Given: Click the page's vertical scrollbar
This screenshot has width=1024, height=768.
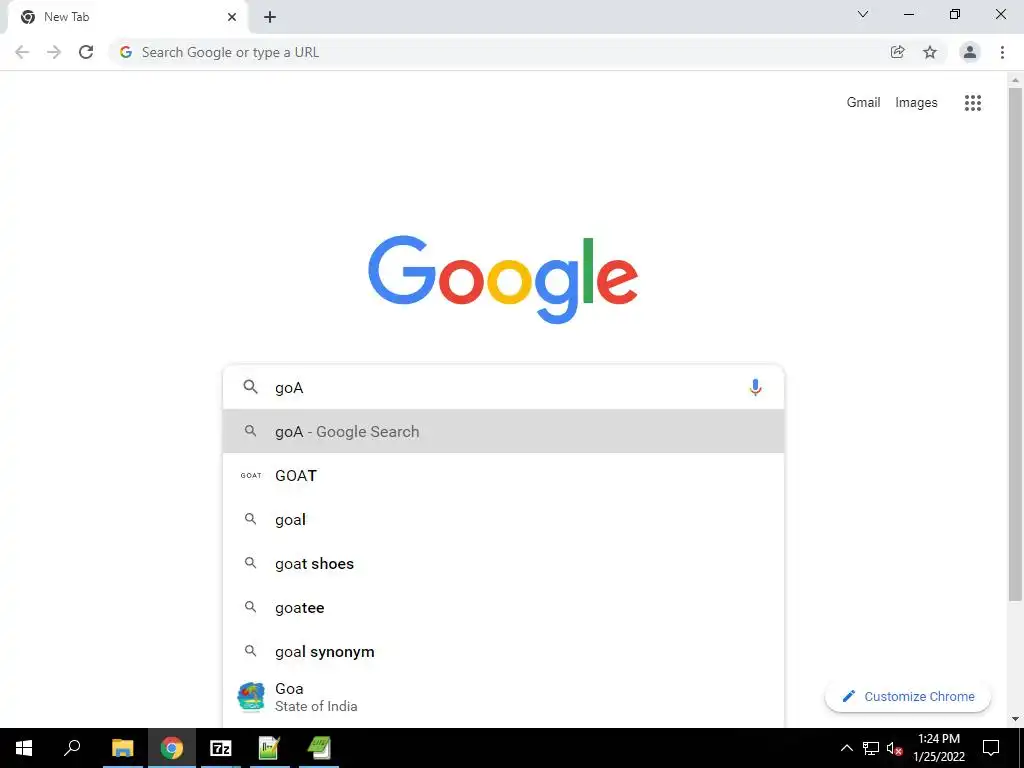Looking at the screenshot, I should [x=1015, y=344].
